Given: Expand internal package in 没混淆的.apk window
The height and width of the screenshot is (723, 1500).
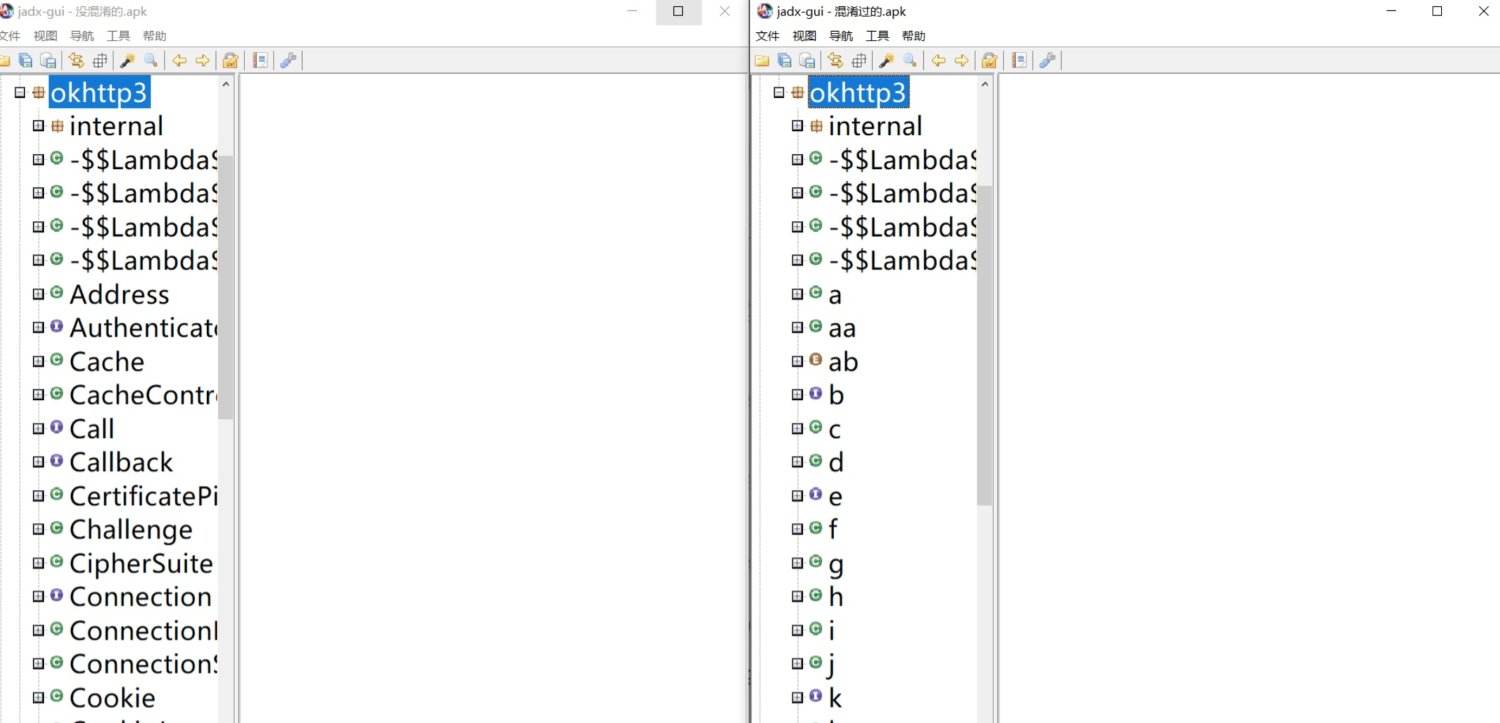Looking at the screenshot, I should (38, 126).
